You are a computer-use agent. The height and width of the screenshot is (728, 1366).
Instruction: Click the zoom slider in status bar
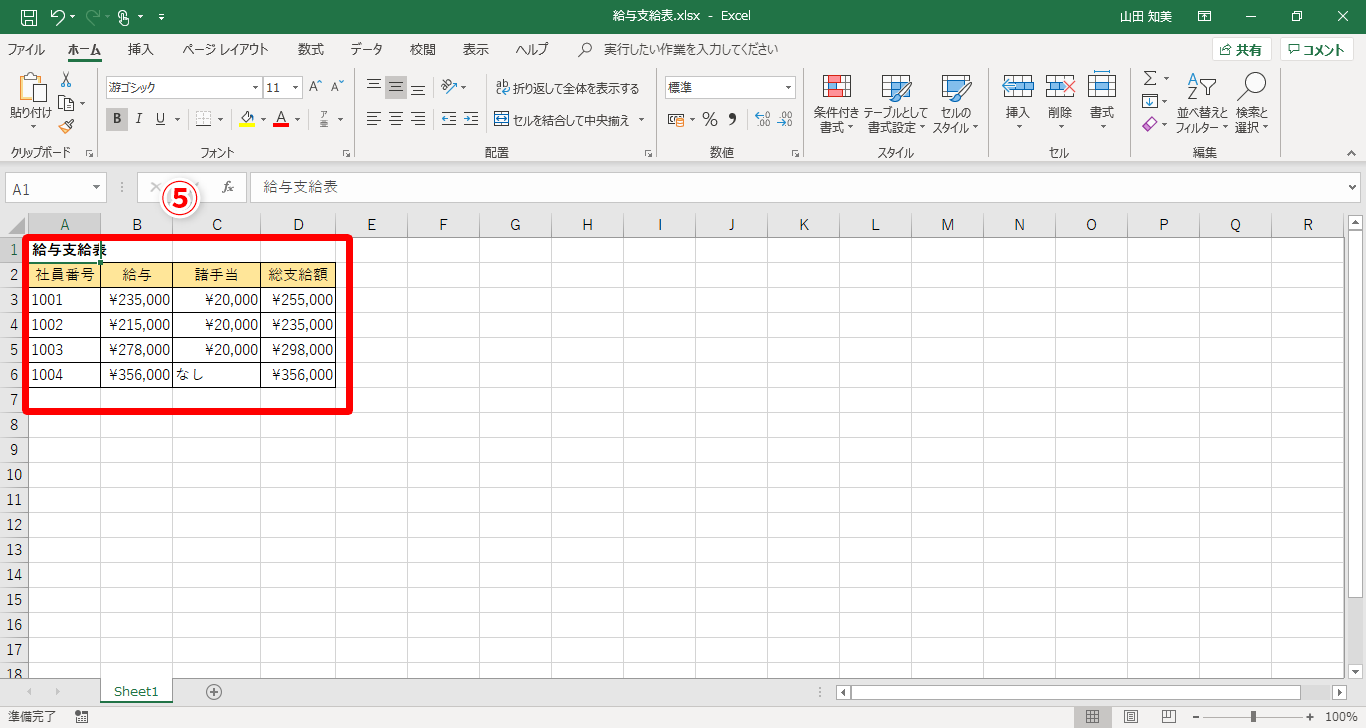coord(1254,716)
